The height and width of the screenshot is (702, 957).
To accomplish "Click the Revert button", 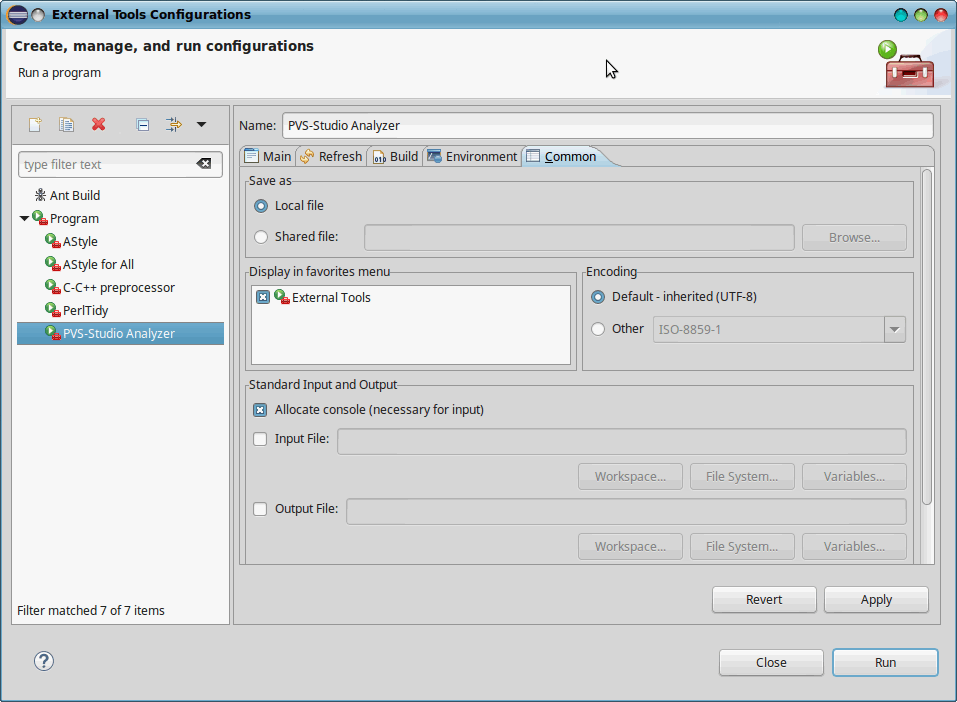I will [764, 599].
